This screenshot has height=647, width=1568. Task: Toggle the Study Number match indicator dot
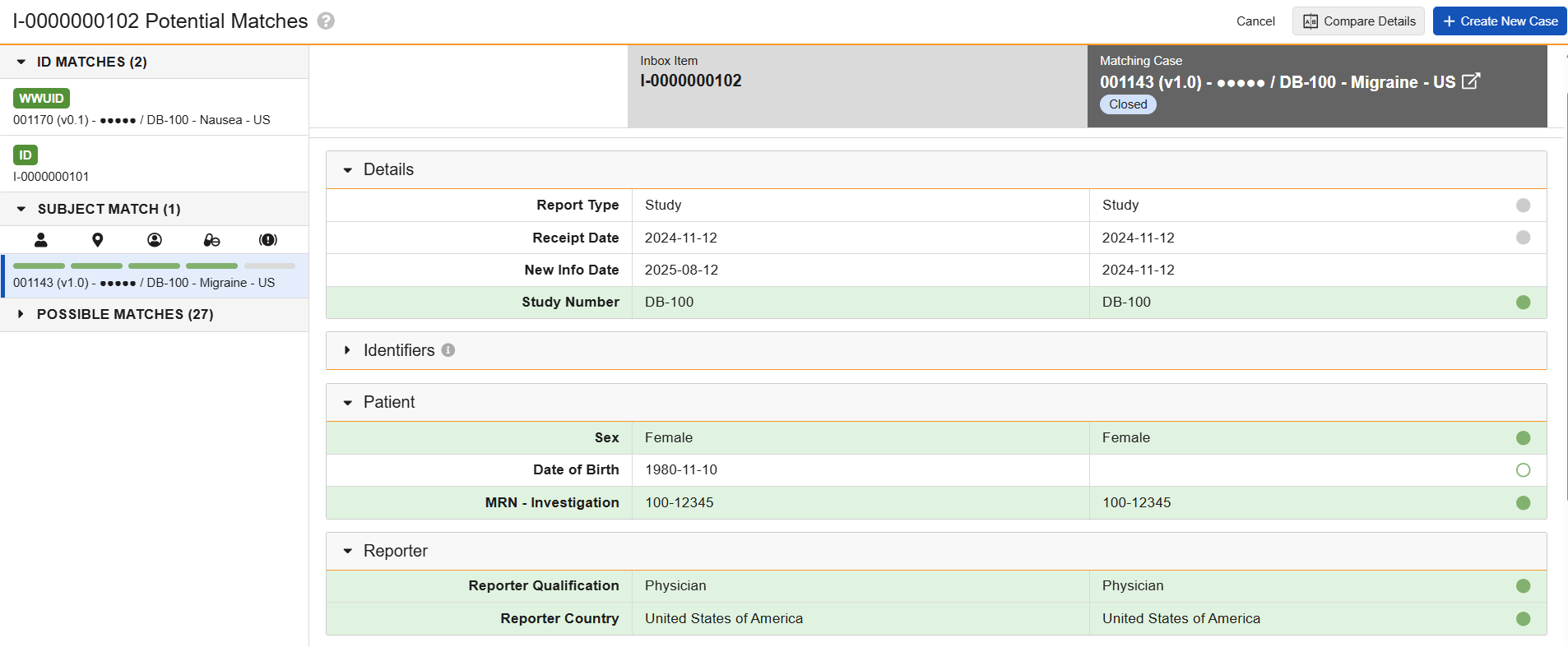tap(1523, 303)
